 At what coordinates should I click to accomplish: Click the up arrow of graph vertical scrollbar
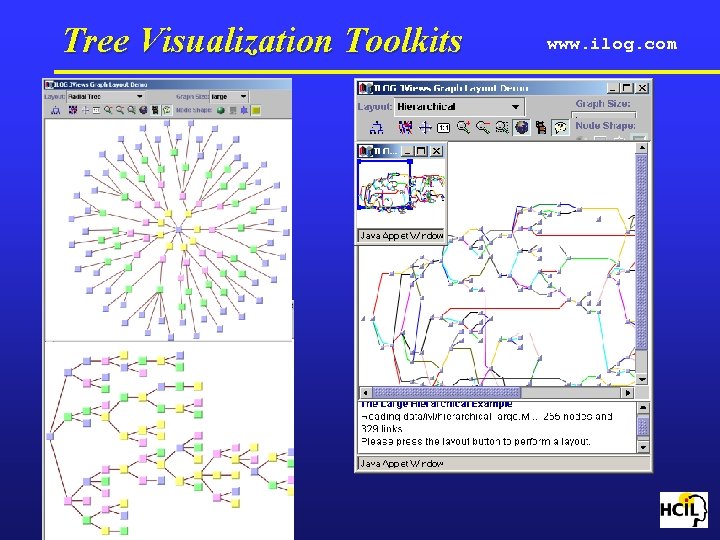(642, 148)
